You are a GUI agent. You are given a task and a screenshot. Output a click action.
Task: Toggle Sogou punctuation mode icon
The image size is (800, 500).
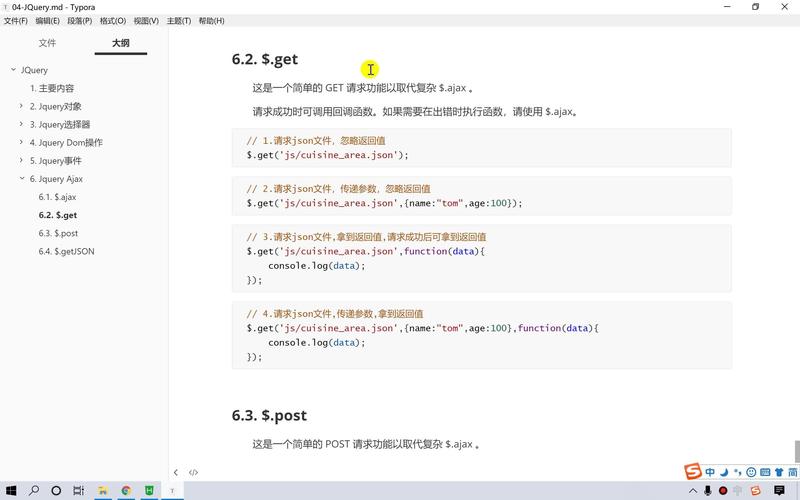coord(737,472)
